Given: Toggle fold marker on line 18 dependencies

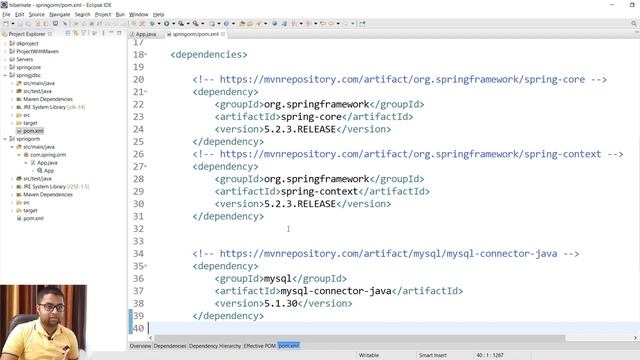Looking at the screenshot, I should point(146,54).
